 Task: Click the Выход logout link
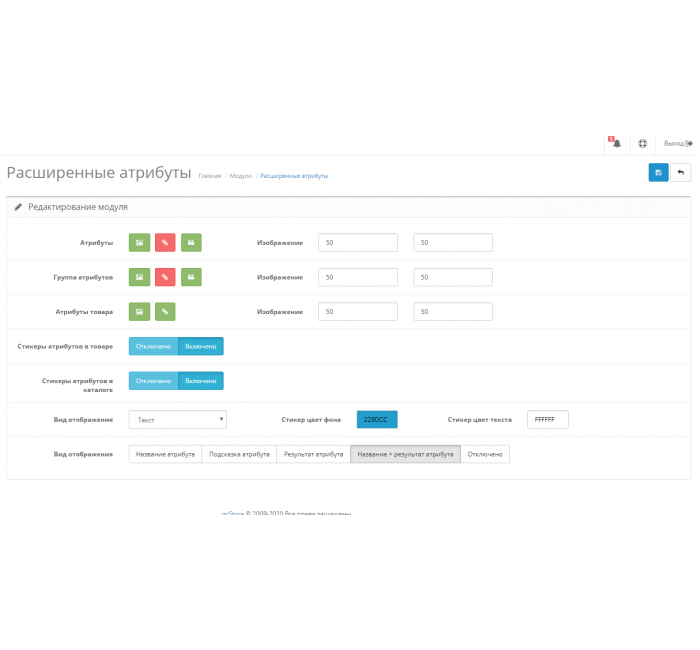click(x=678, y=143)
